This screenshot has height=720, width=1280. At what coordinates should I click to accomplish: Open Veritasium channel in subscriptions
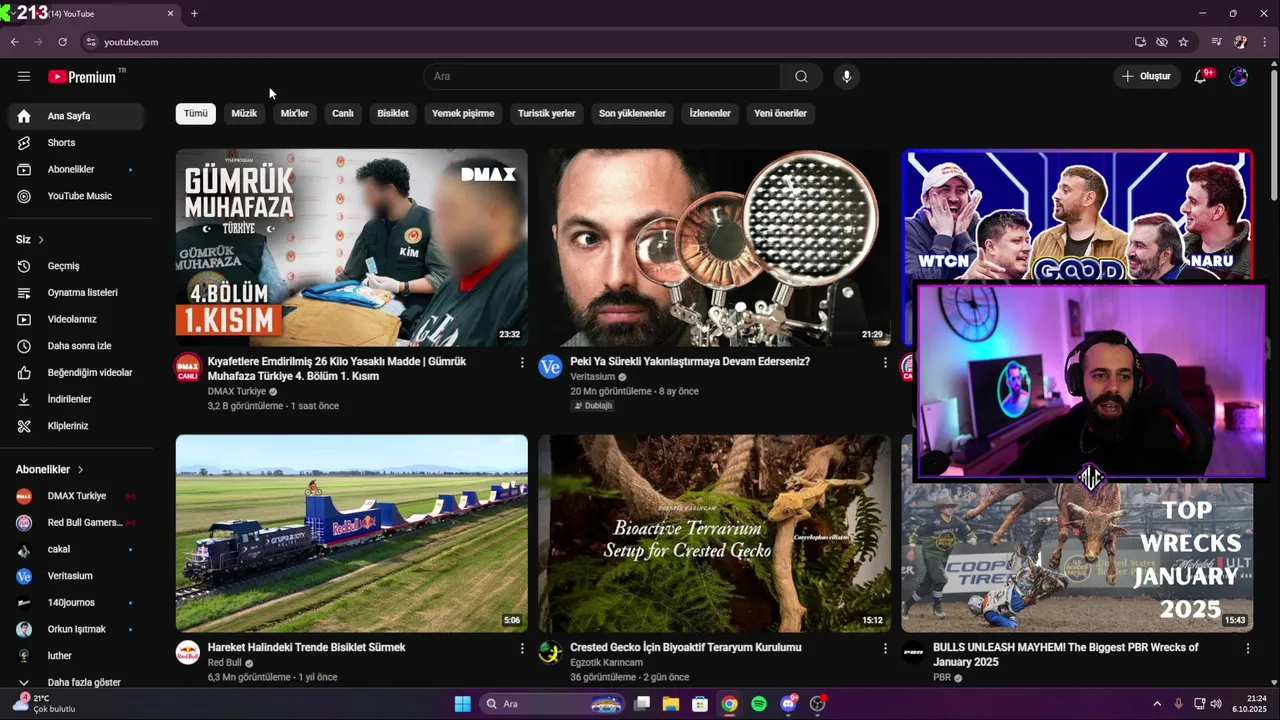pos(76,576)
